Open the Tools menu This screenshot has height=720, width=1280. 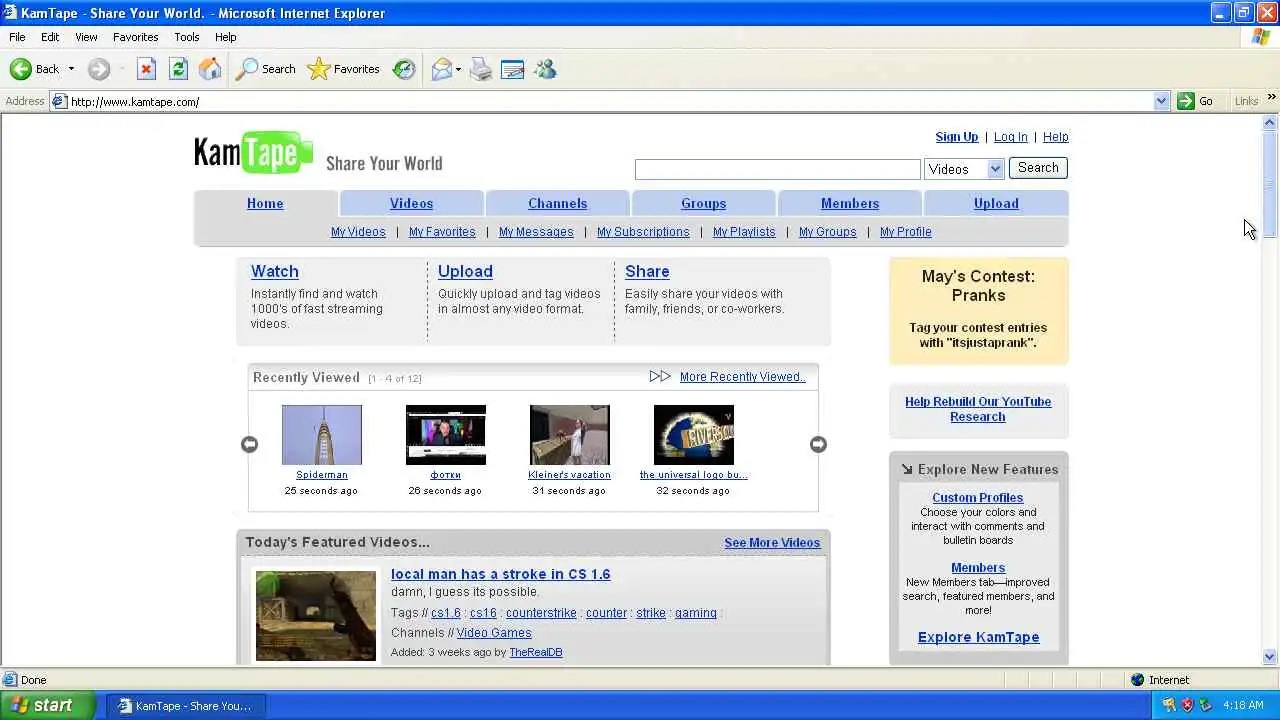click(187, 37)
